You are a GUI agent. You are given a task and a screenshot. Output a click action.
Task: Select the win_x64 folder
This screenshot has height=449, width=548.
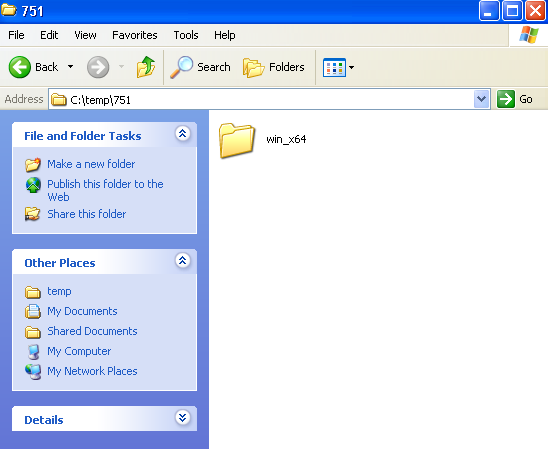pos(262,140)
